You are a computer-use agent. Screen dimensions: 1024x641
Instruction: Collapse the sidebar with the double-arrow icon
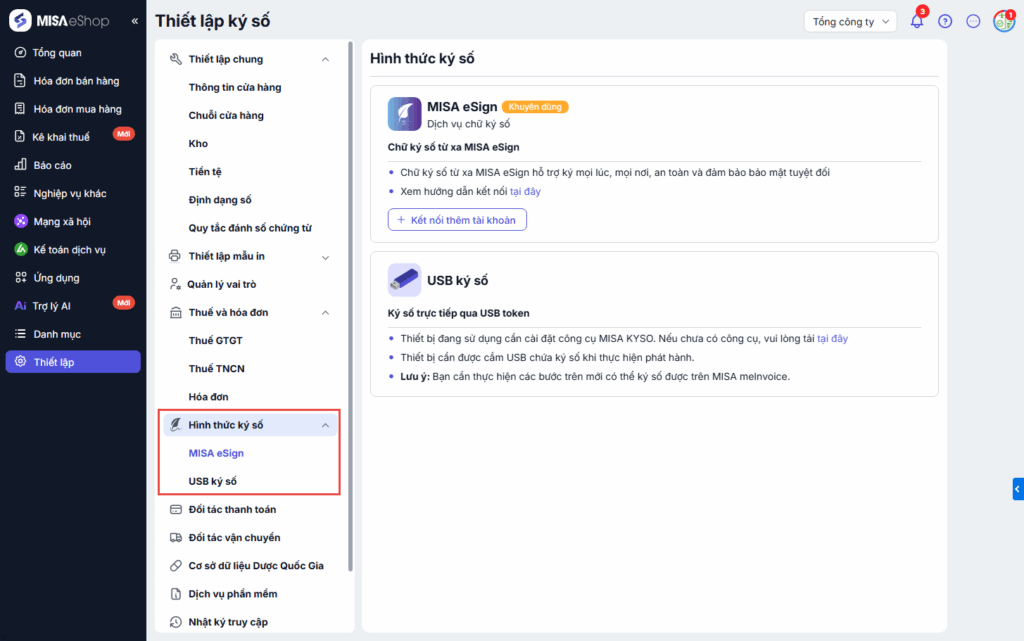pos(135,21)
